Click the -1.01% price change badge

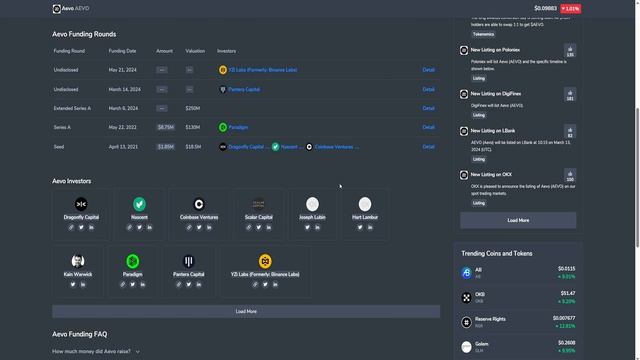[571, 9]
